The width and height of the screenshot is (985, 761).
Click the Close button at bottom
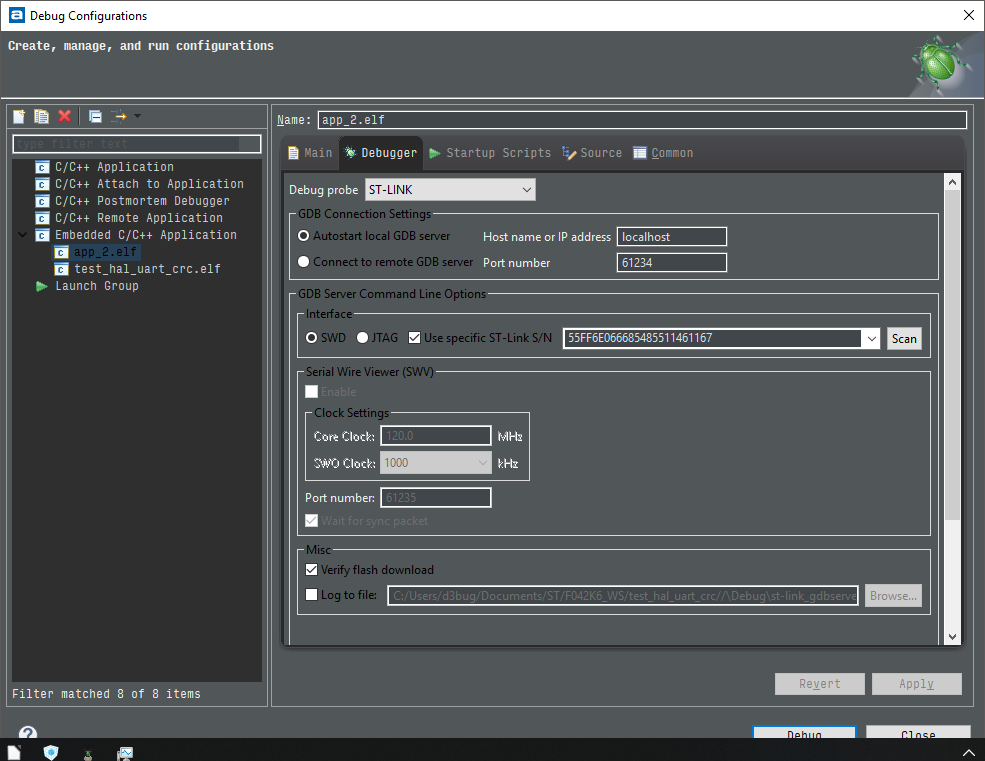point(918,733)
